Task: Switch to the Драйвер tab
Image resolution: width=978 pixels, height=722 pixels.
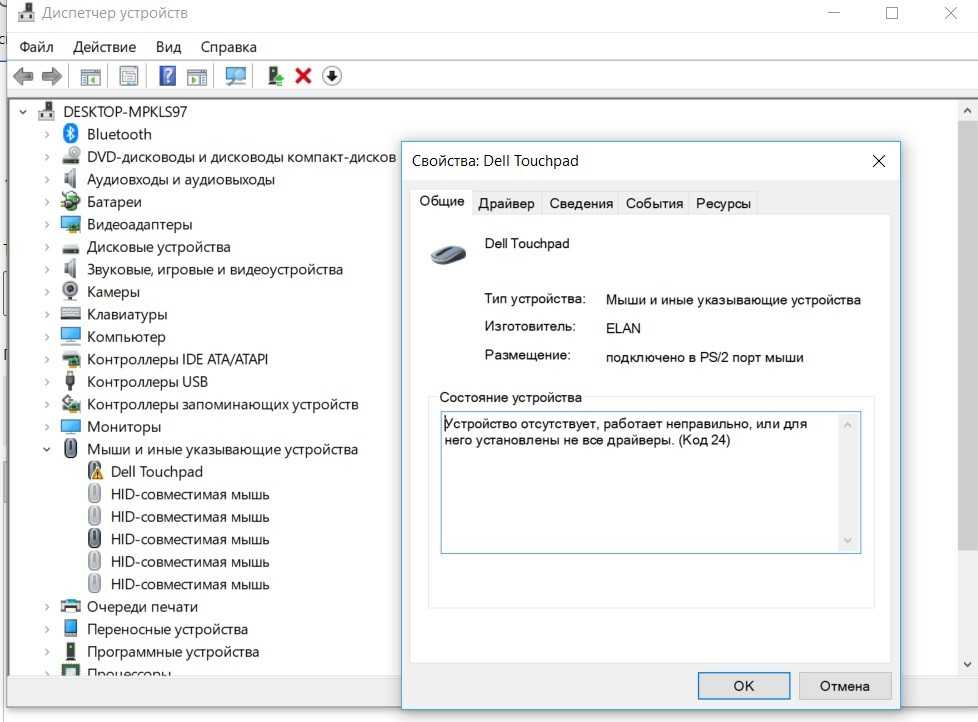Action: tap(506, 203)
